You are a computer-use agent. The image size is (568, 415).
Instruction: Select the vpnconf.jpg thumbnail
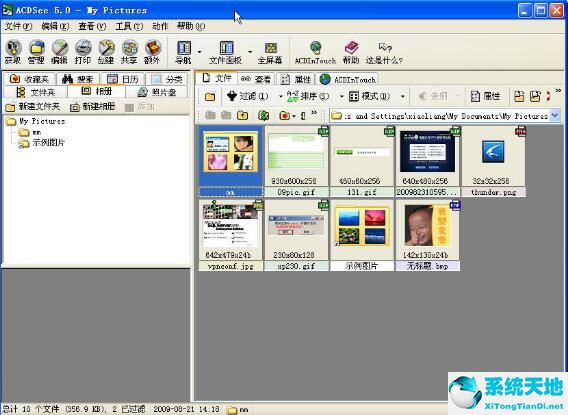231,235
